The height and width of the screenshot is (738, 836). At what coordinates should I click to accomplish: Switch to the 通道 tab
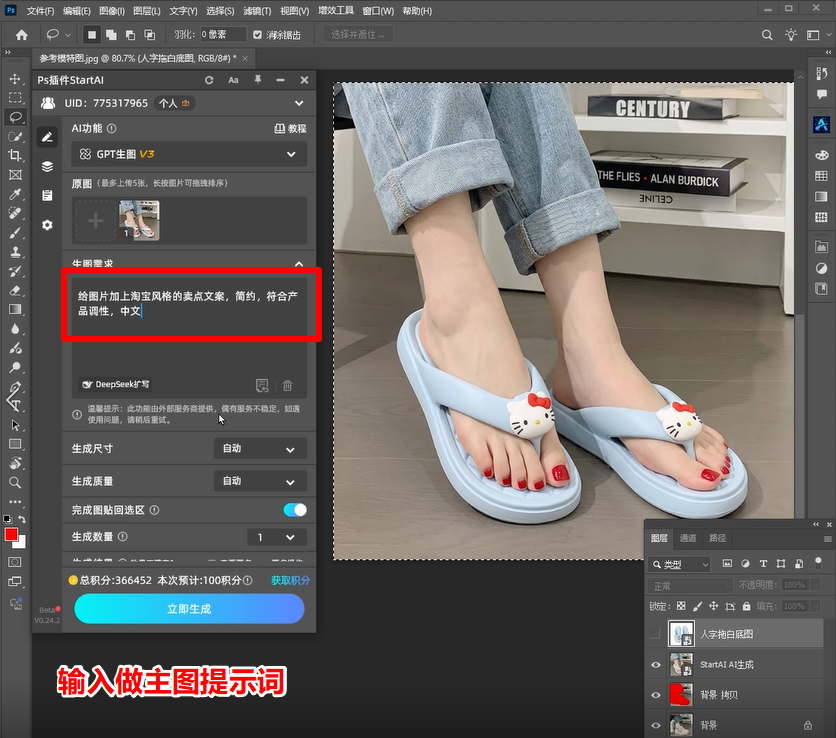688,538
